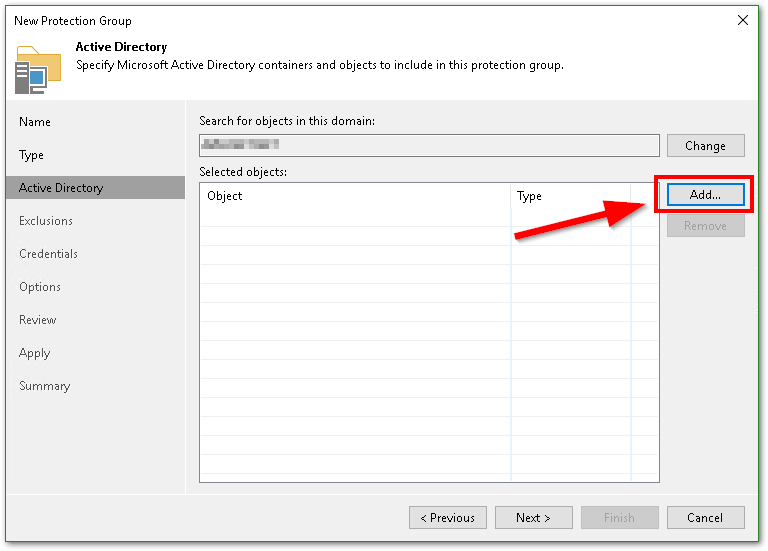The width and height of the screenshot is (768, 551).
Task: Click the protection group folder icon
Action: point(31,69)
